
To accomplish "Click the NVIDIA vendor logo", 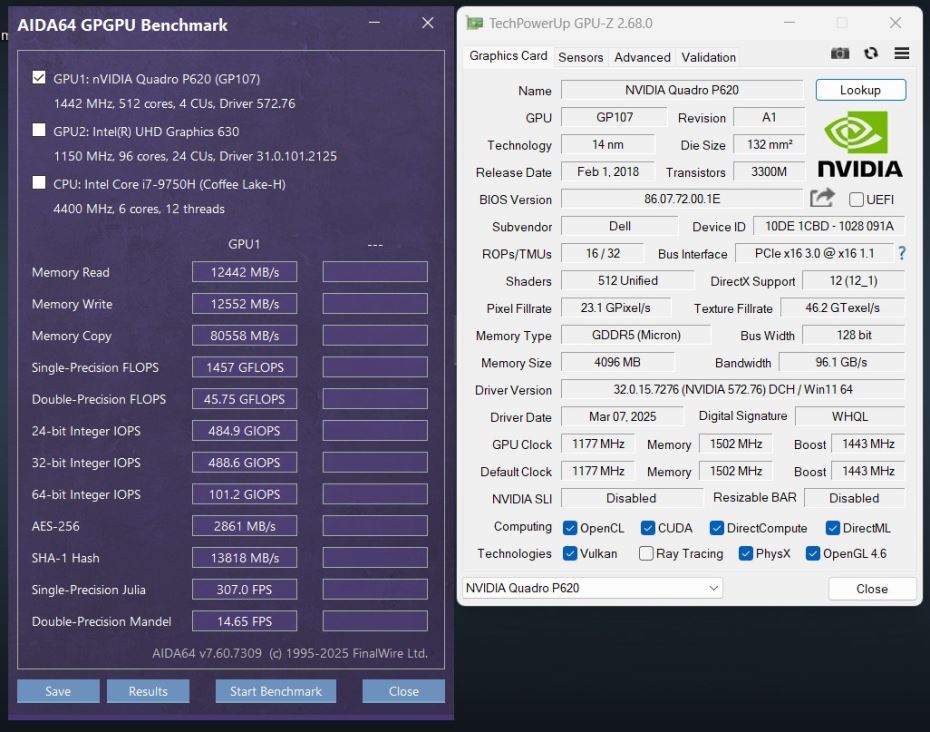I will (x=859, y=145).
